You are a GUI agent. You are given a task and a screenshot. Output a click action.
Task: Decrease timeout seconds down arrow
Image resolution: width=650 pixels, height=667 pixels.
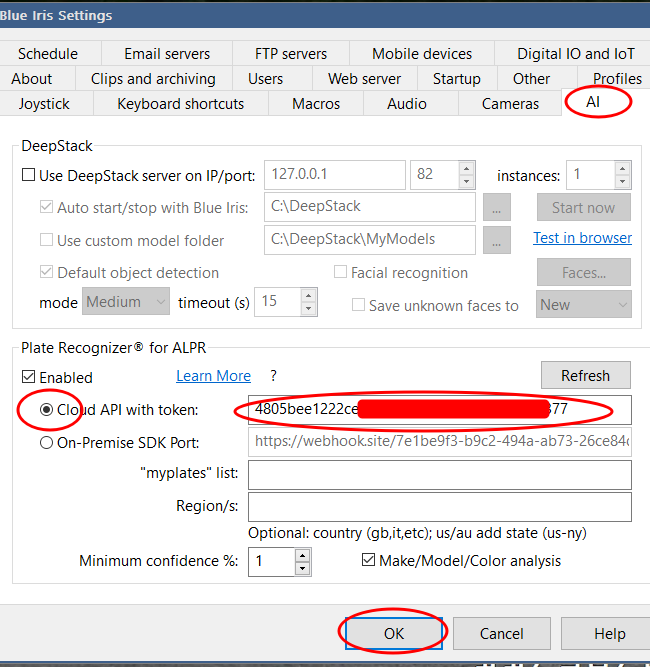click(x=309, y=309)
